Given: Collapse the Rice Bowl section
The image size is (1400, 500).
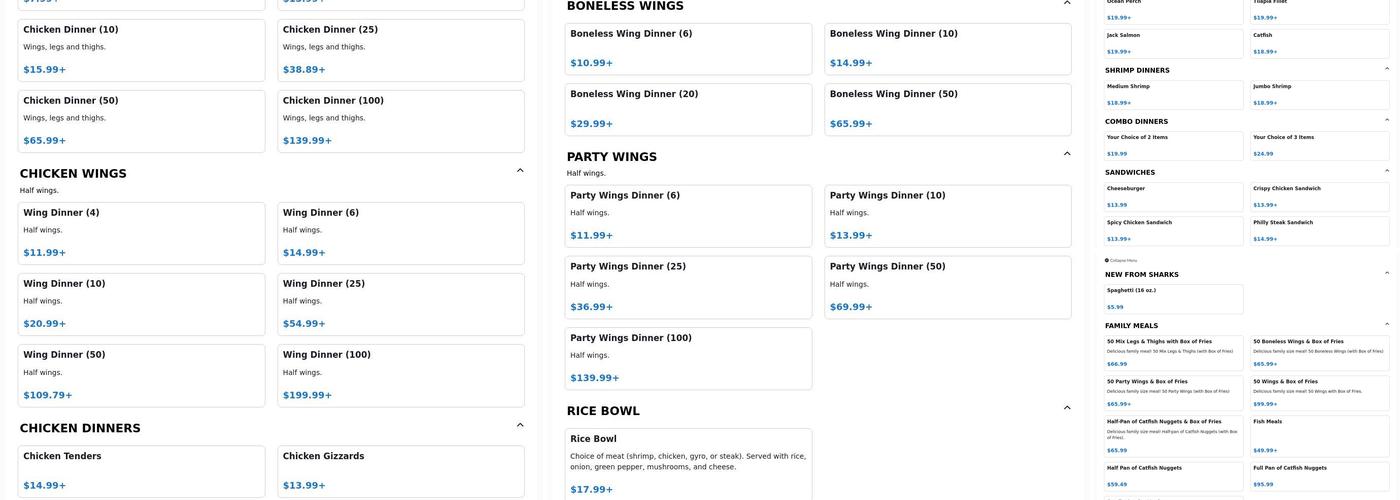Looking at the screenshot, I should (x=1067, y=408).
